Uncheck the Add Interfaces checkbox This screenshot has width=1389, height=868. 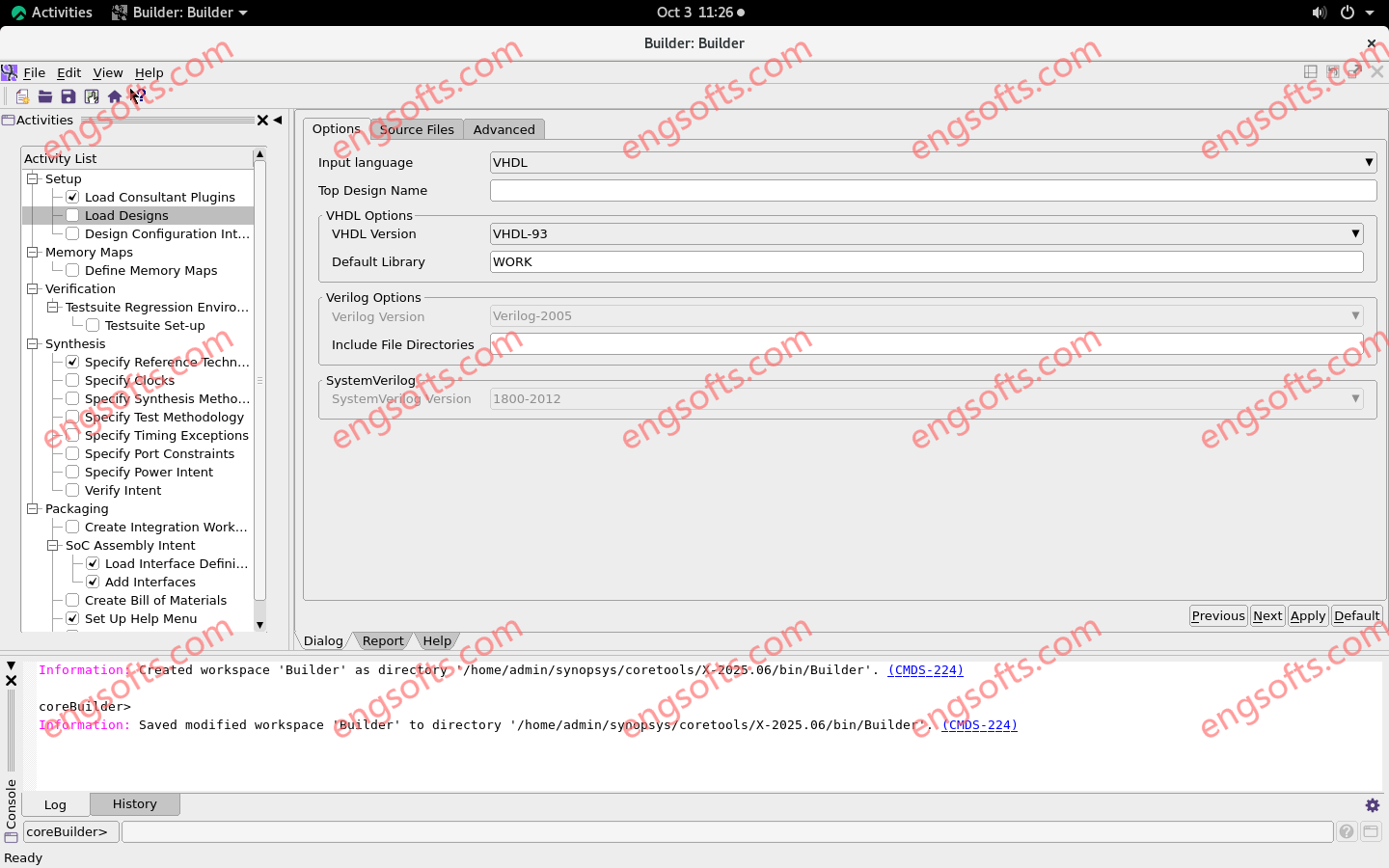pos(93,583)
